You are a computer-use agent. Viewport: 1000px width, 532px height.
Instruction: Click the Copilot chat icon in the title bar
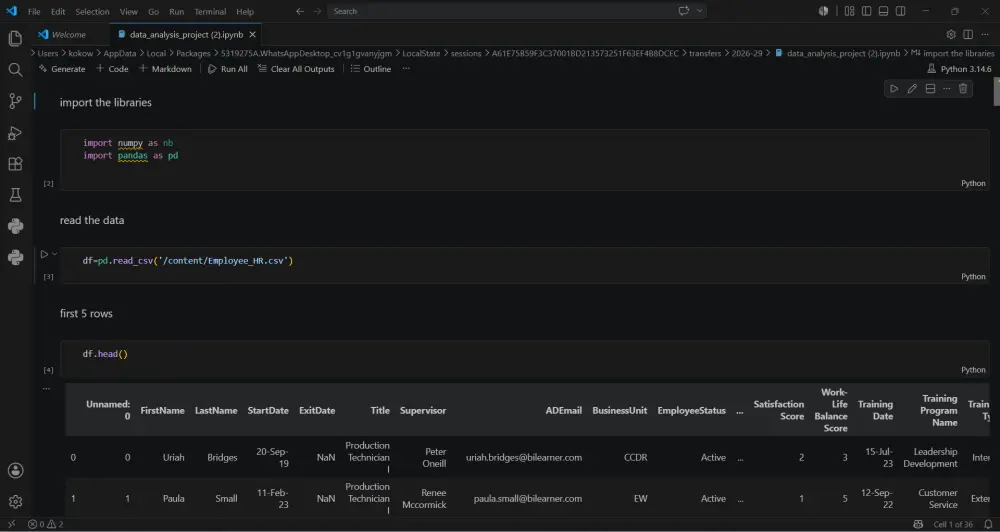click(x=684, y=11)
